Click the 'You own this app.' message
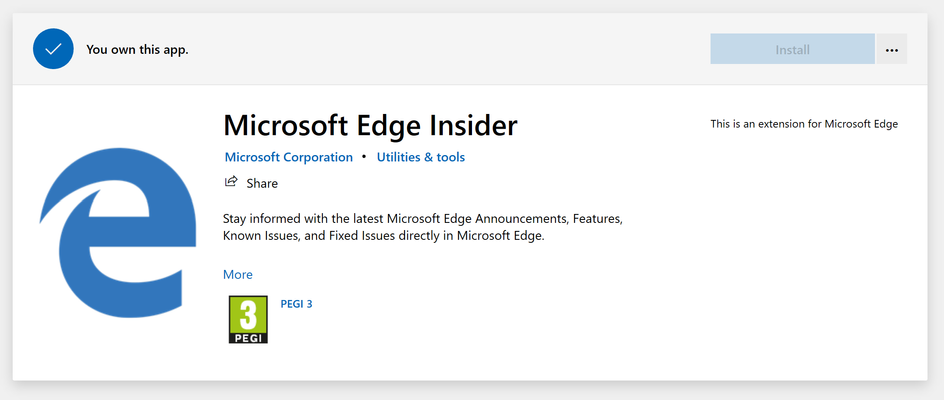Image resolution: width=944 pixels, height=400 pixels. pos(137,49)
